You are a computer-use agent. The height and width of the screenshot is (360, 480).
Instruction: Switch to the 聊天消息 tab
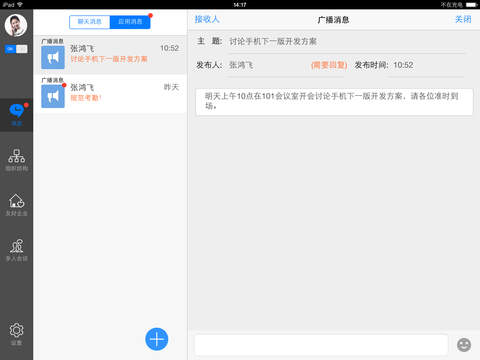pyautogui.click(x=90, y=22)
